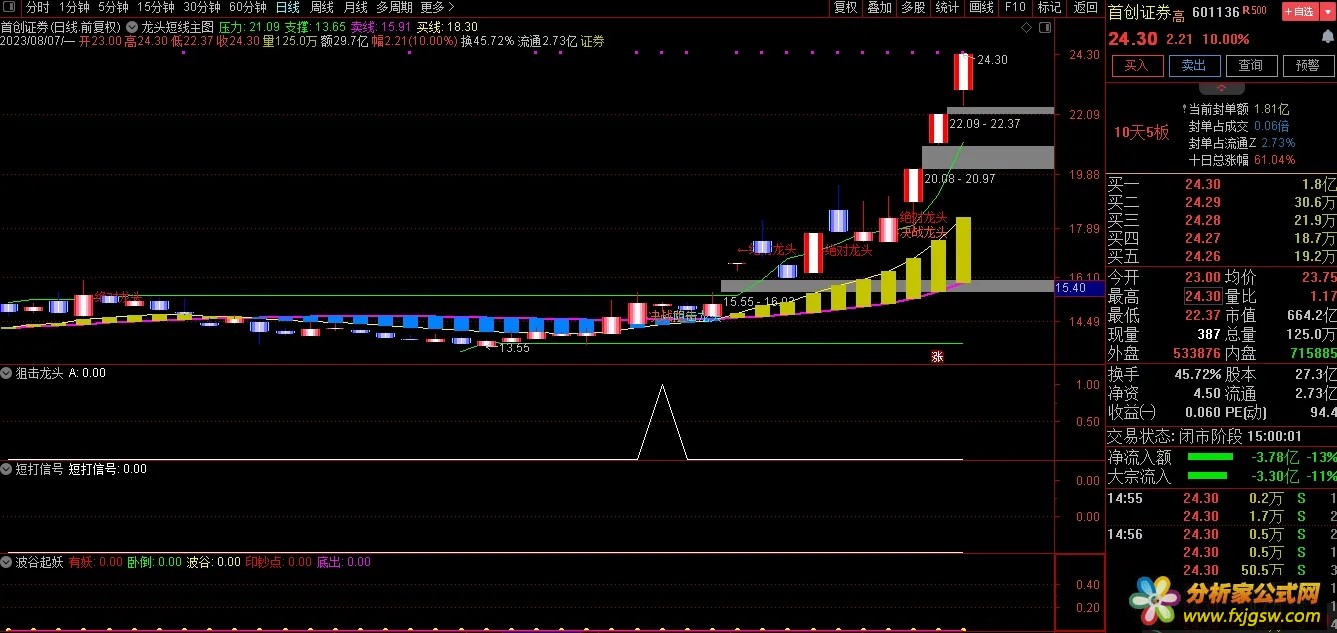
Task: Click the R500 tag beside stock code
Action: [x=1256, y=12]
